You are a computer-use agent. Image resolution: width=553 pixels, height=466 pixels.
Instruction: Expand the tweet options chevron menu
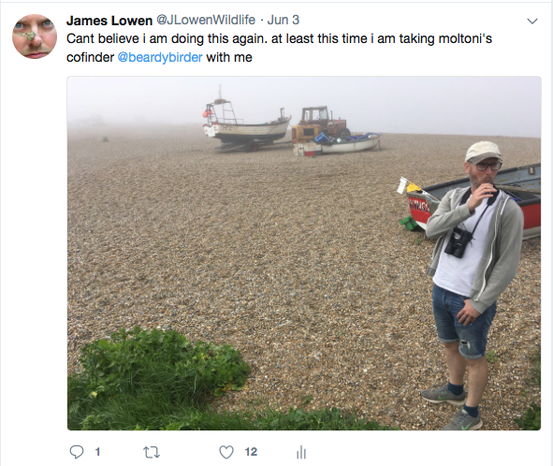(x=532, y=21)
